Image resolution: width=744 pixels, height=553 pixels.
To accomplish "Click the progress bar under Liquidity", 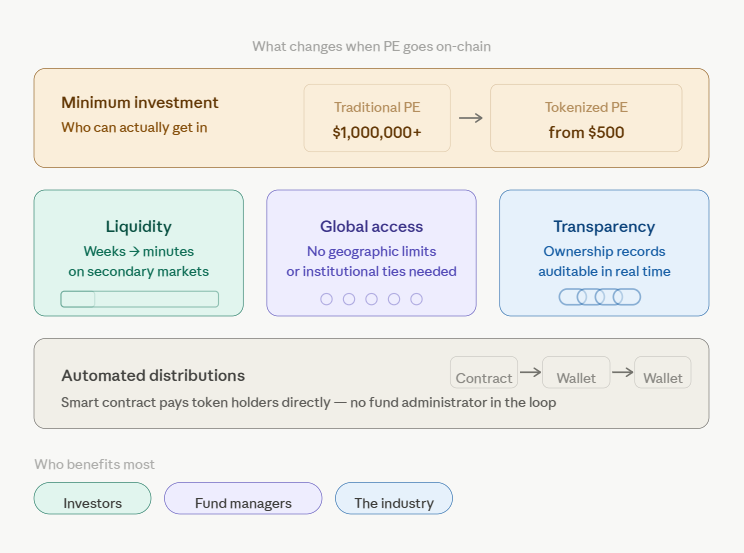I will (140, 299).
